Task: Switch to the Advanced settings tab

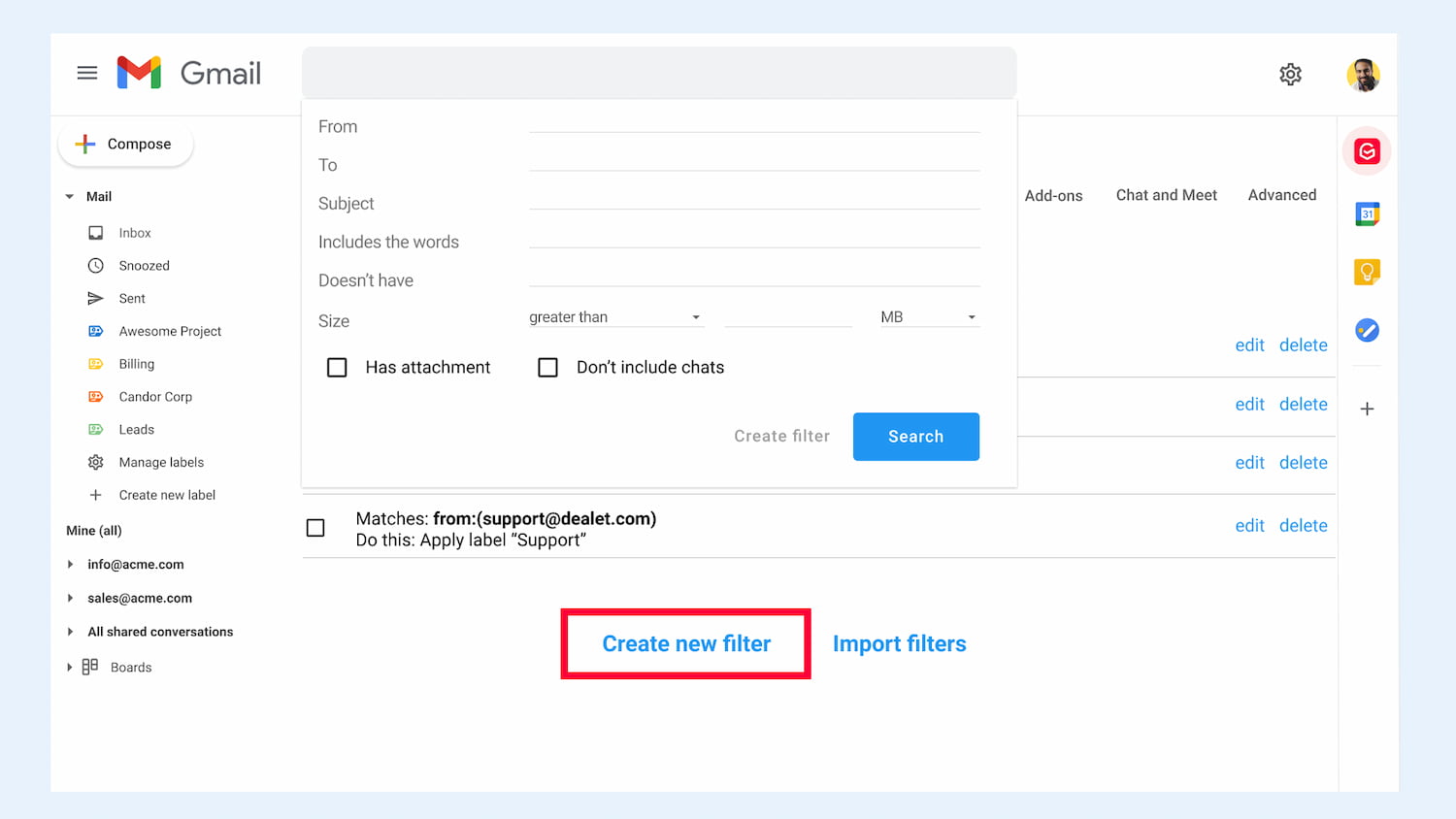Action: pos(1281,194)
